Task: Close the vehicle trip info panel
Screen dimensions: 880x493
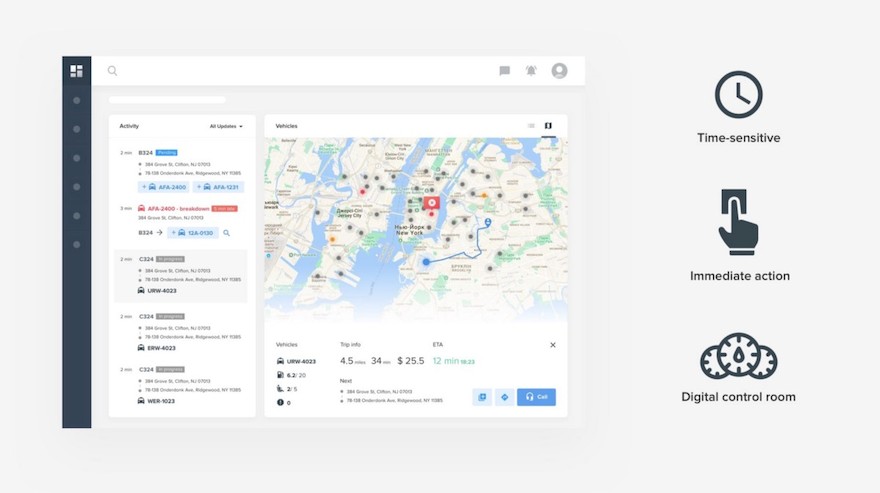Action: 553,345
